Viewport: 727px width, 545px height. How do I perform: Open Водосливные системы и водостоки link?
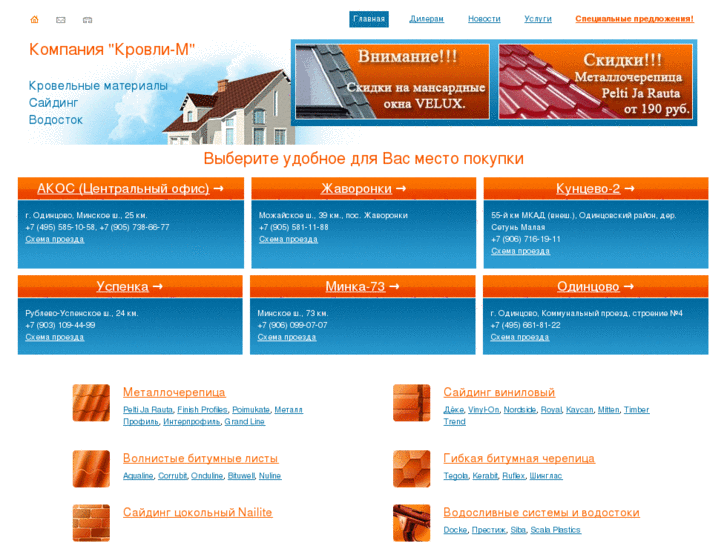click(x=542, y=513)
